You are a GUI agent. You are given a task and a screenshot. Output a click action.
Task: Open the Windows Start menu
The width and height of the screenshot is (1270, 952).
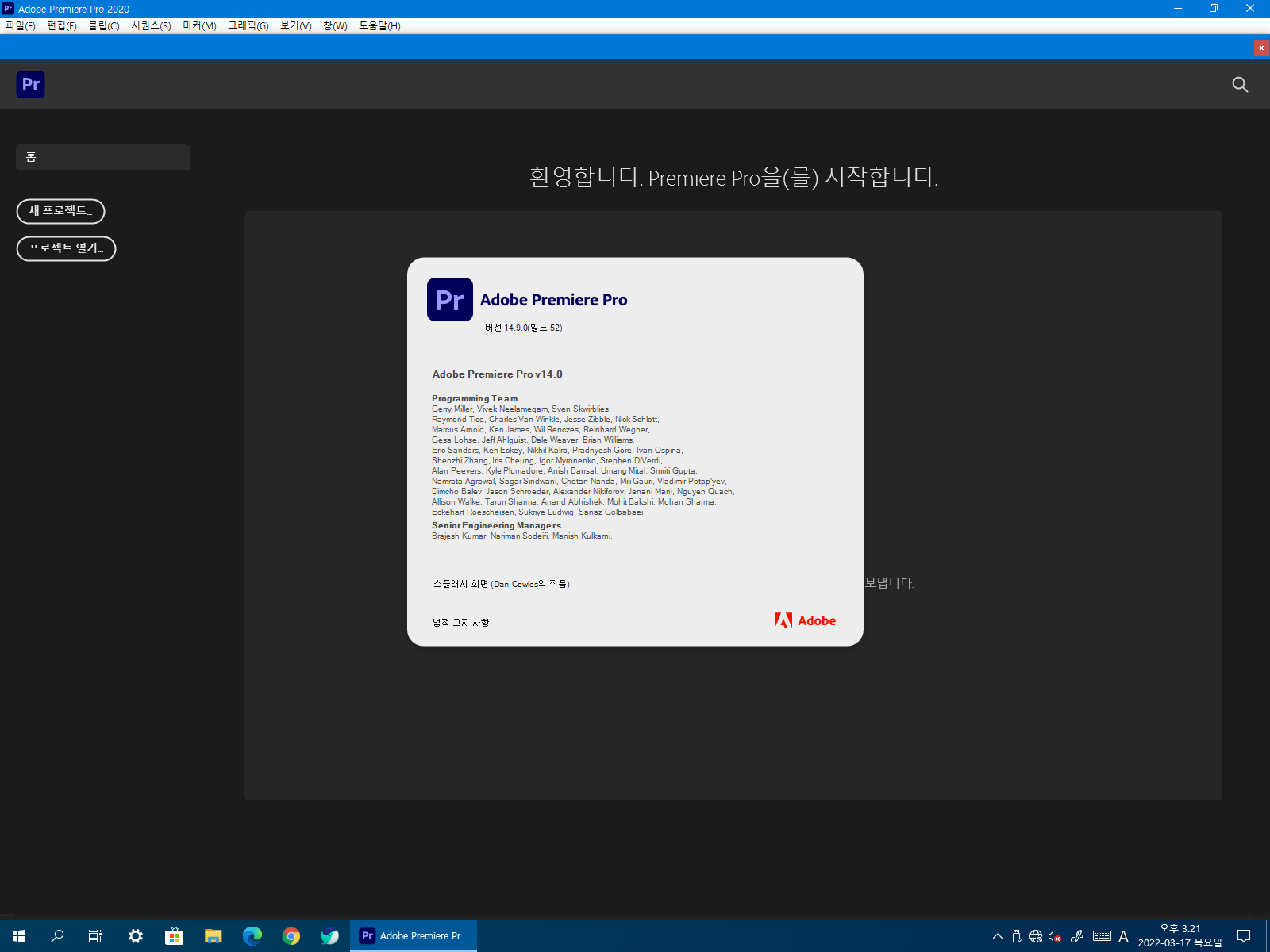click(x=19, y=936)
